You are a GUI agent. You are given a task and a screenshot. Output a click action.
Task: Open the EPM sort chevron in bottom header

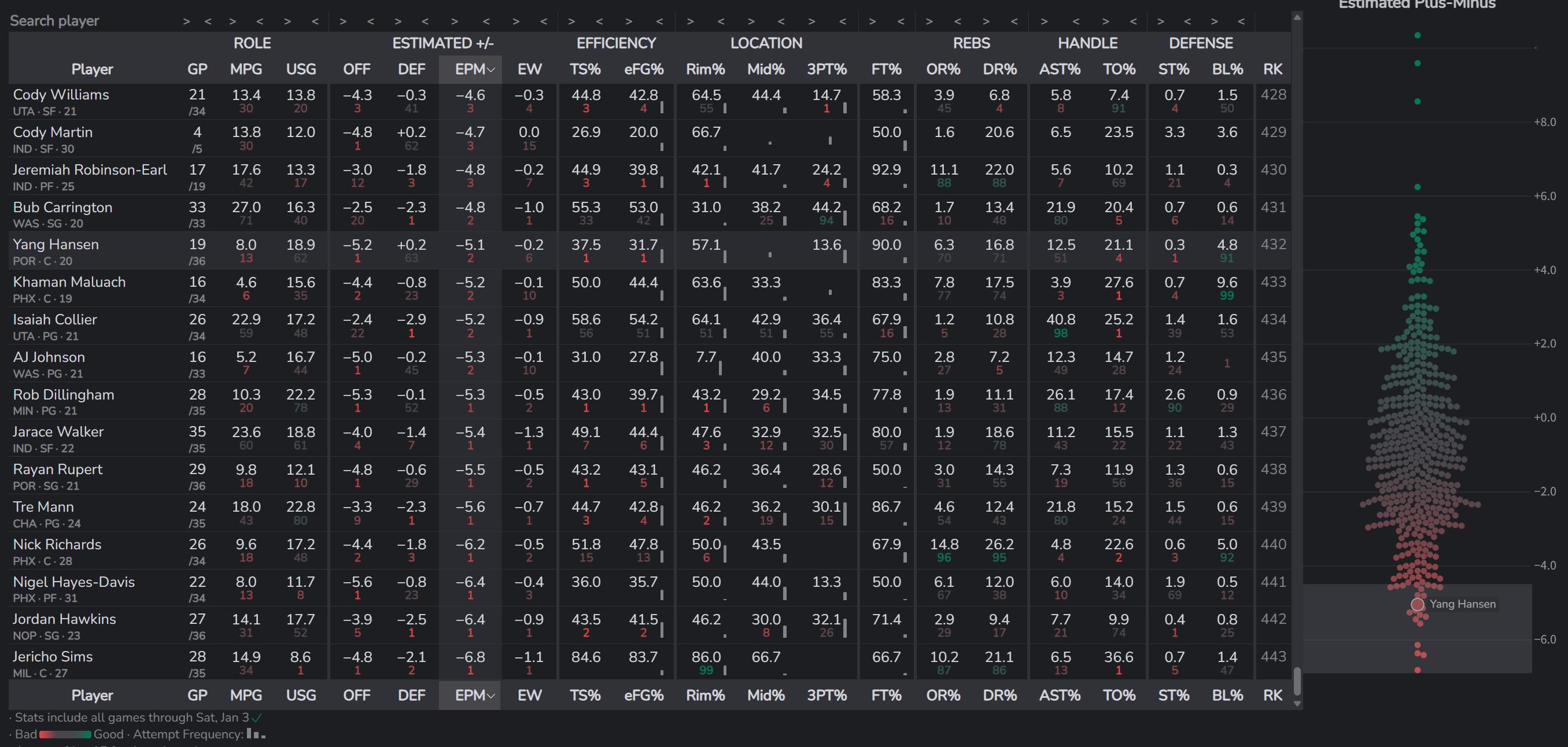[x=491, y=696]
